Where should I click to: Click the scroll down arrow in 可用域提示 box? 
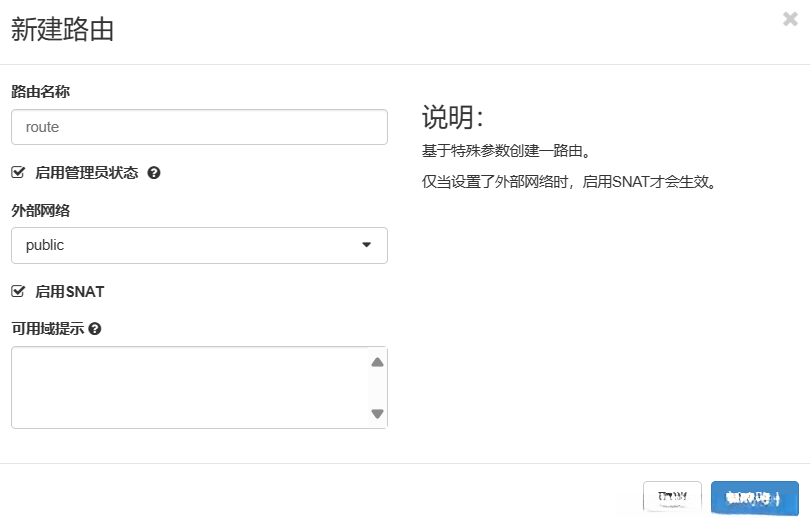pos(377,413)
